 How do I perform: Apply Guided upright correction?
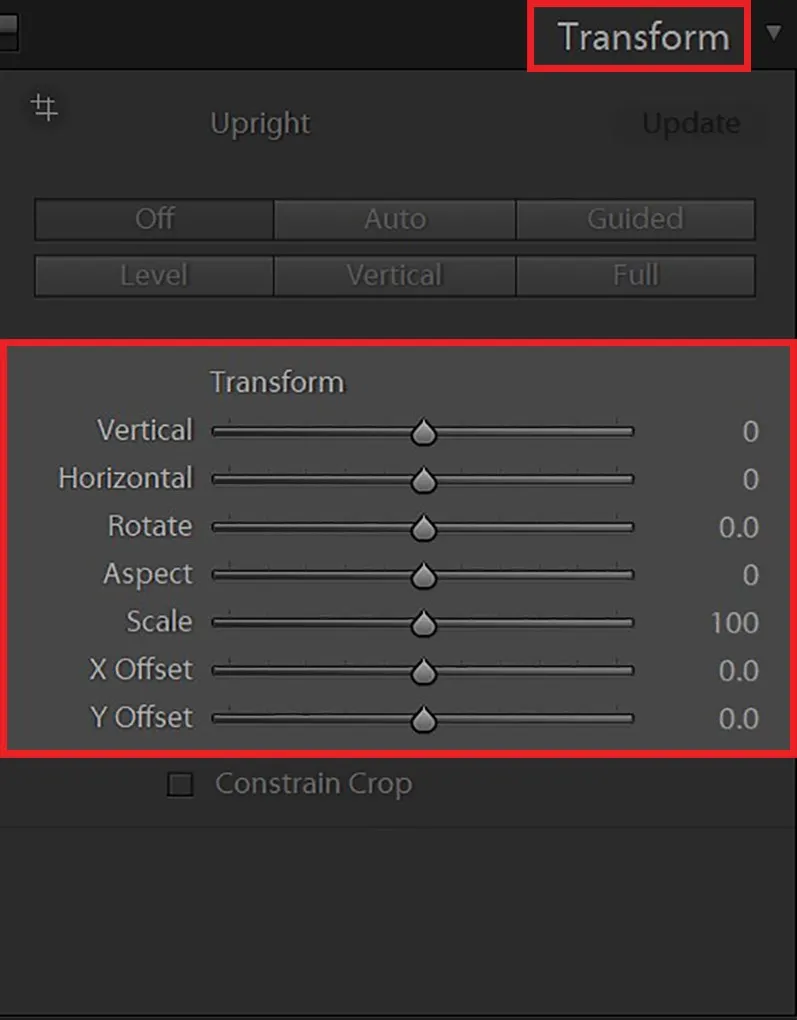click(x=635, y=218)
